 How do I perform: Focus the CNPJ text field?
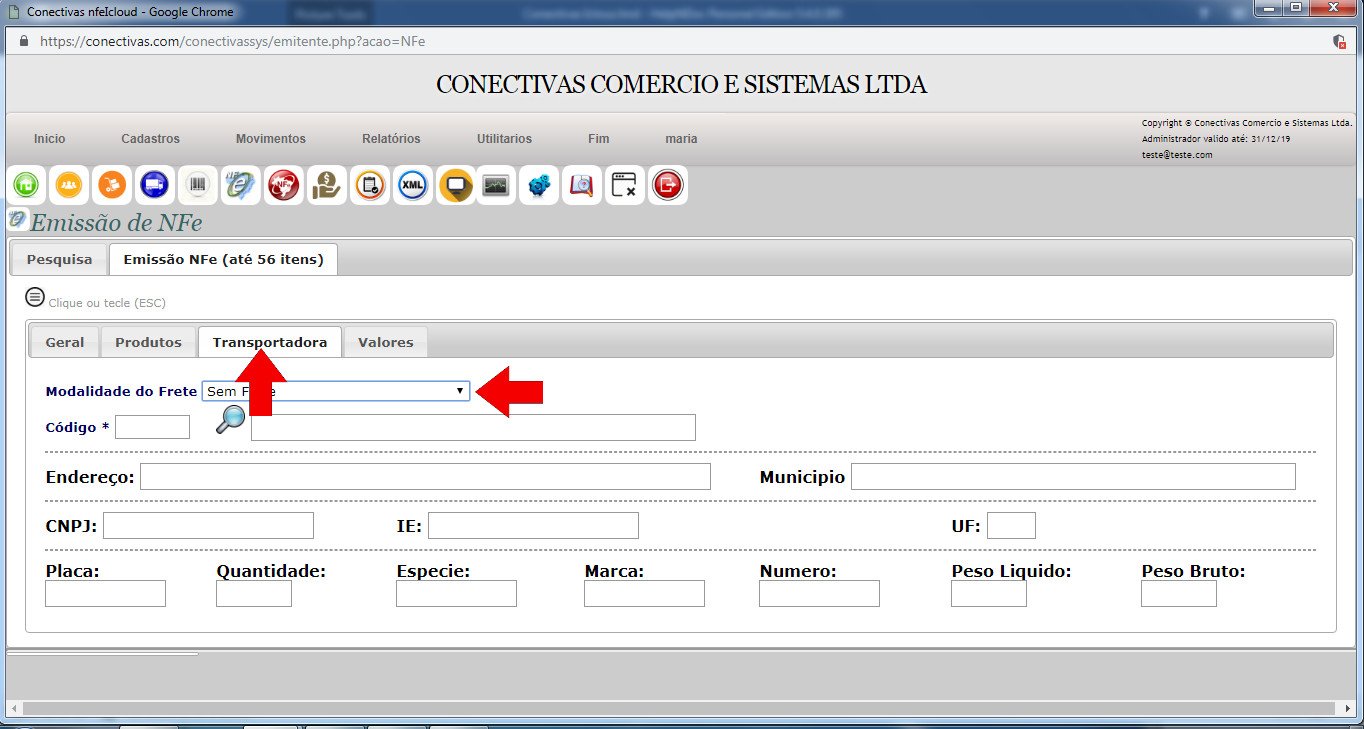coord(208,525)
